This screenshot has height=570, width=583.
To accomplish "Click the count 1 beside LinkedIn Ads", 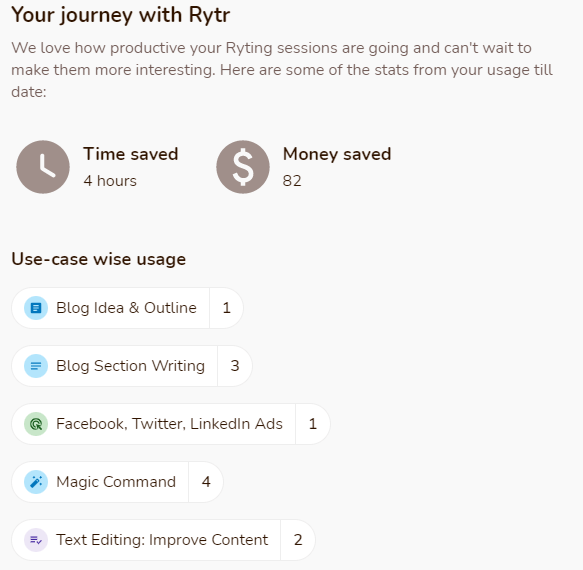I will point(313,424).
